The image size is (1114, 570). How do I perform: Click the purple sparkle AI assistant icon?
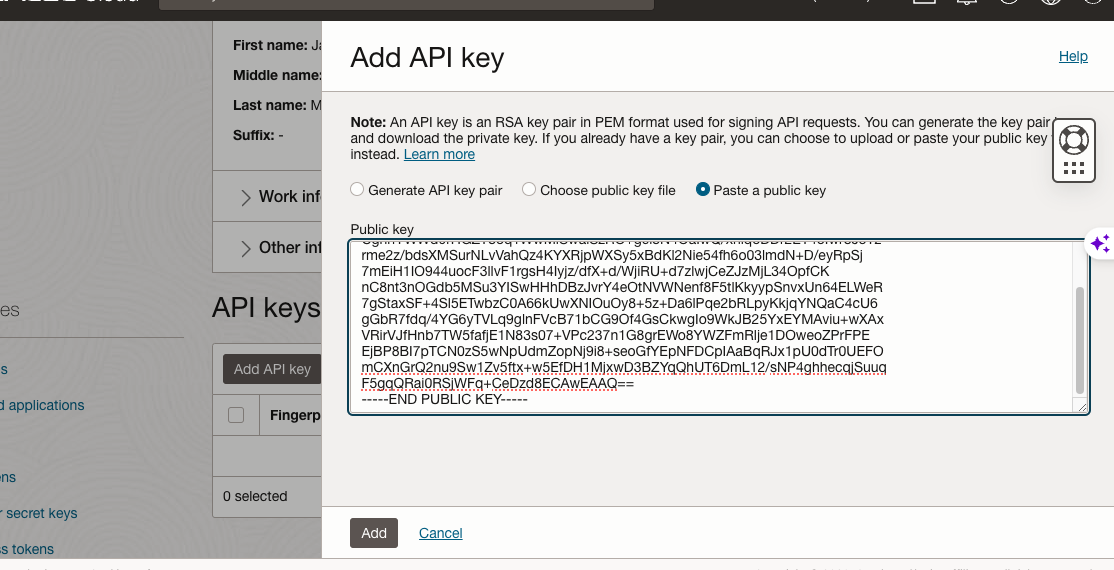1099,243
